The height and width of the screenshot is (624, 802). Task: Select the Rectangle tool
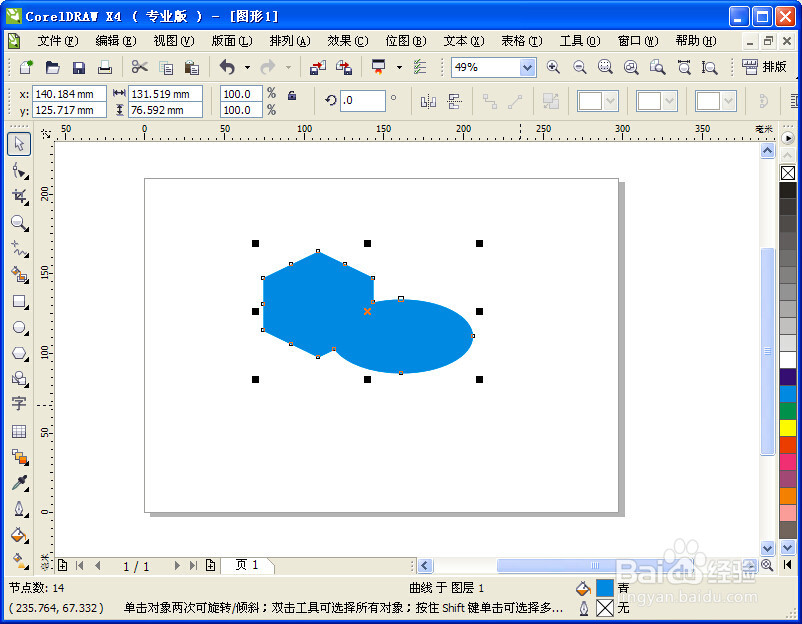click(19, 301)
